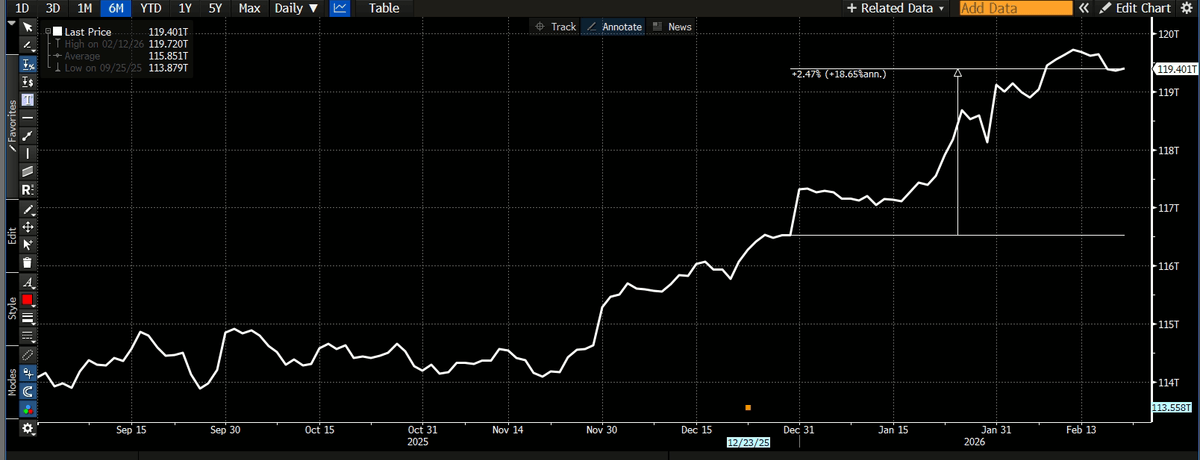
Task: Click the trash delete annotation icon
Action: pyautogui.click(x=28, y=262)
